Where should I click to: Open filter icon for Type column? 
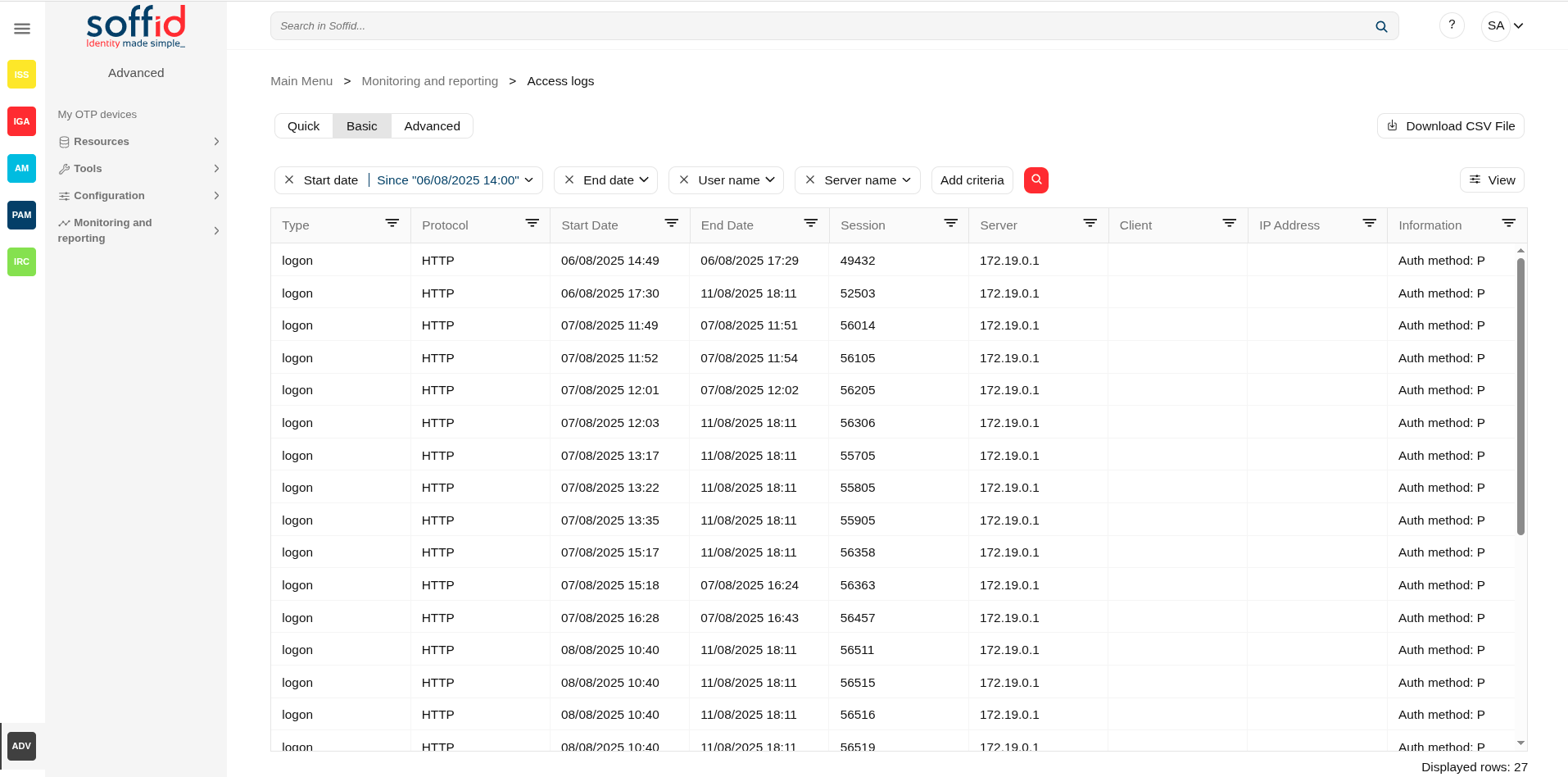click(x=392, y=223)
